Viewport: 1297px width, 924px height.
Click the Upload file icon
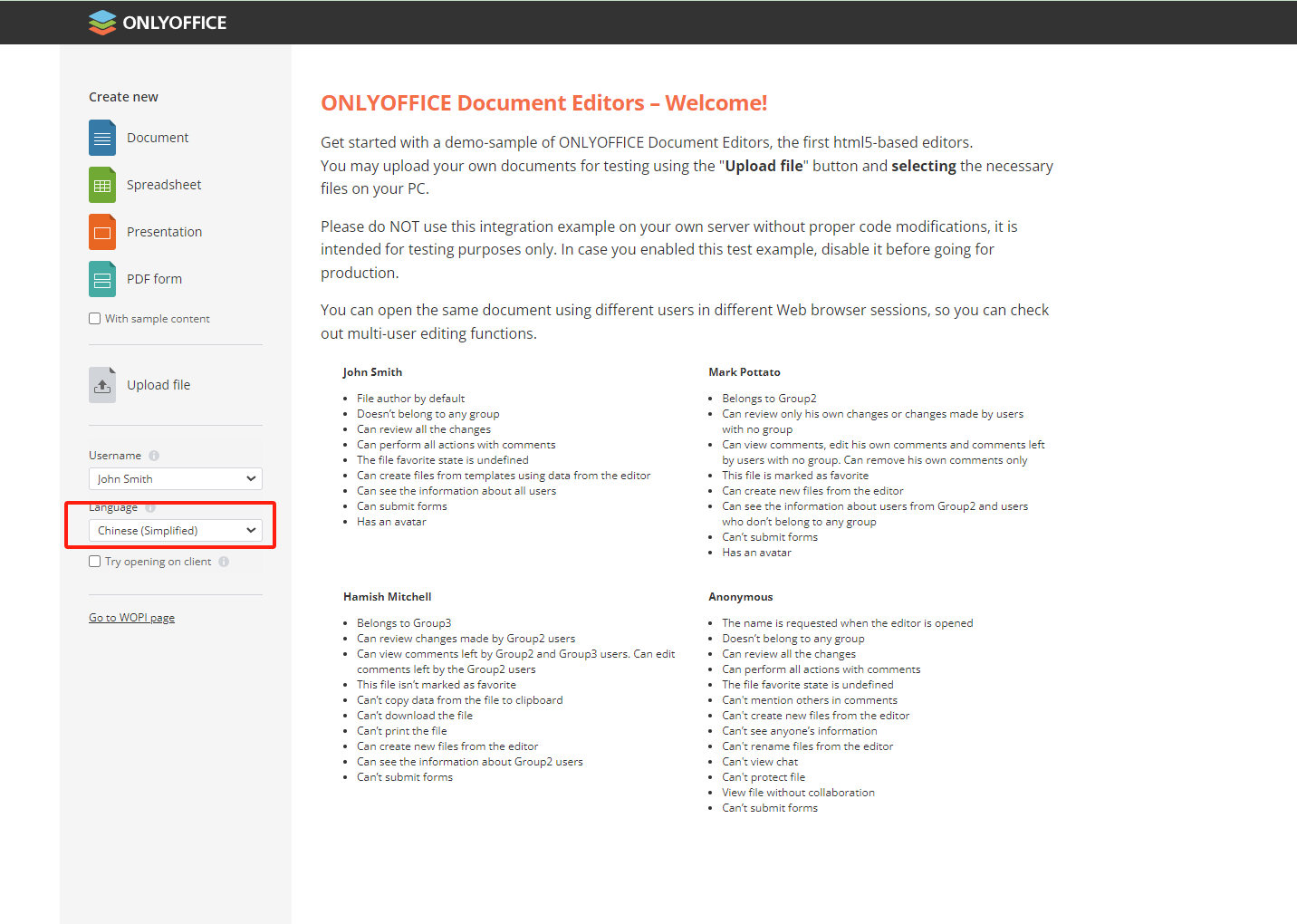coord(102,385)
